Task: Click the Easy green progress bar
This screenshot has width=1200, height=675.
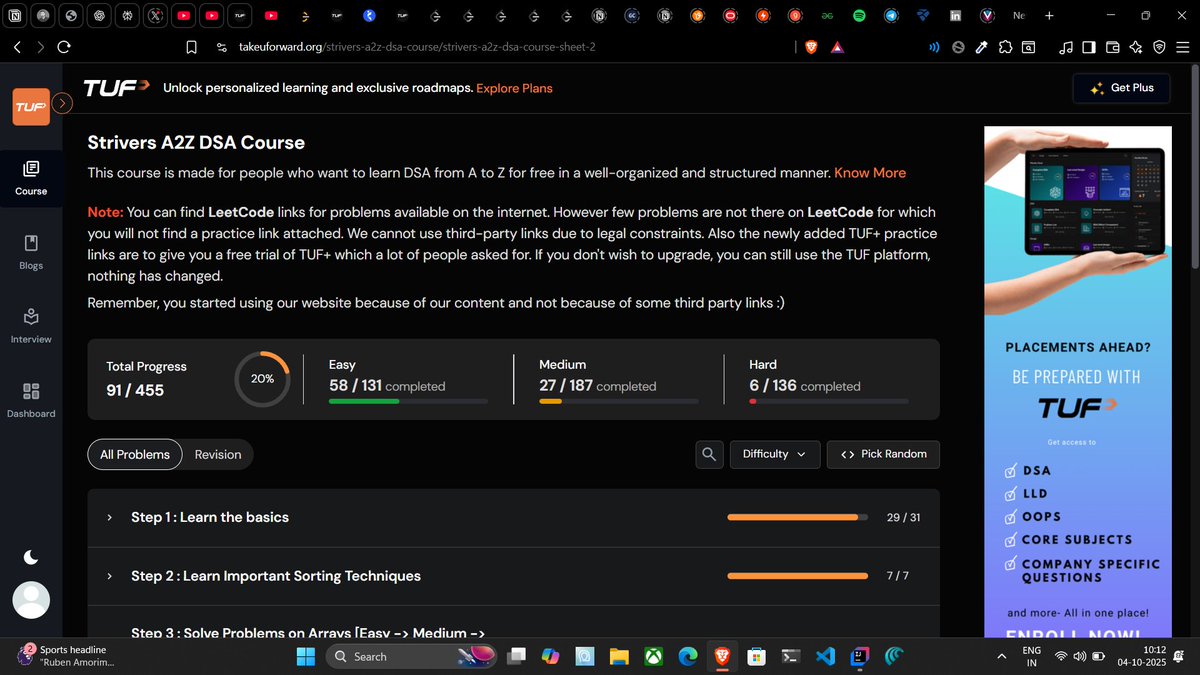Action: pyautogui.click(x=408, y=401)
